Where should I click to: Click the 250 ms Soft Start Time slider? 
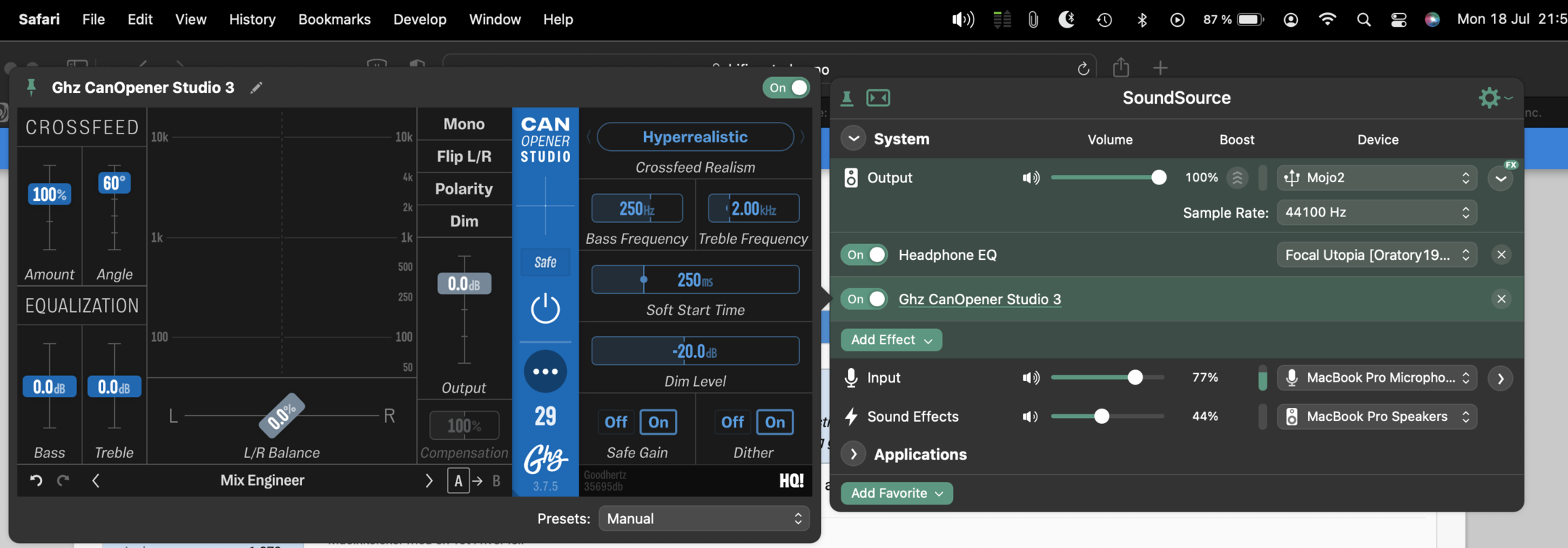point(695,280)
